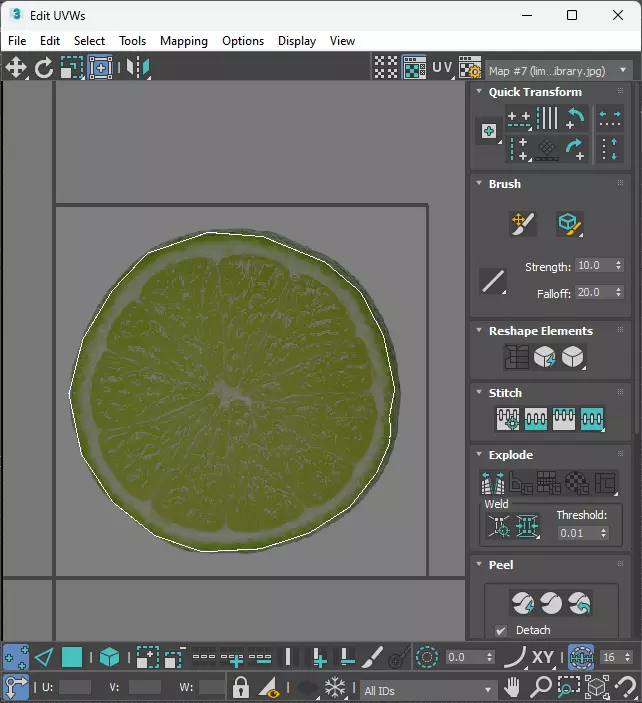
Task: Click the Space Vertically icon
Action: [610, 149]
